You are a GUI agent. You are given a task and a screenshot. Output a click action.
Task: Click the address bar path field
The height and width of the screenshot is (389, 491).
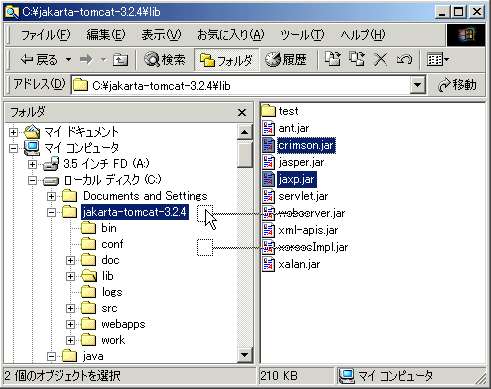pos(242,86)
